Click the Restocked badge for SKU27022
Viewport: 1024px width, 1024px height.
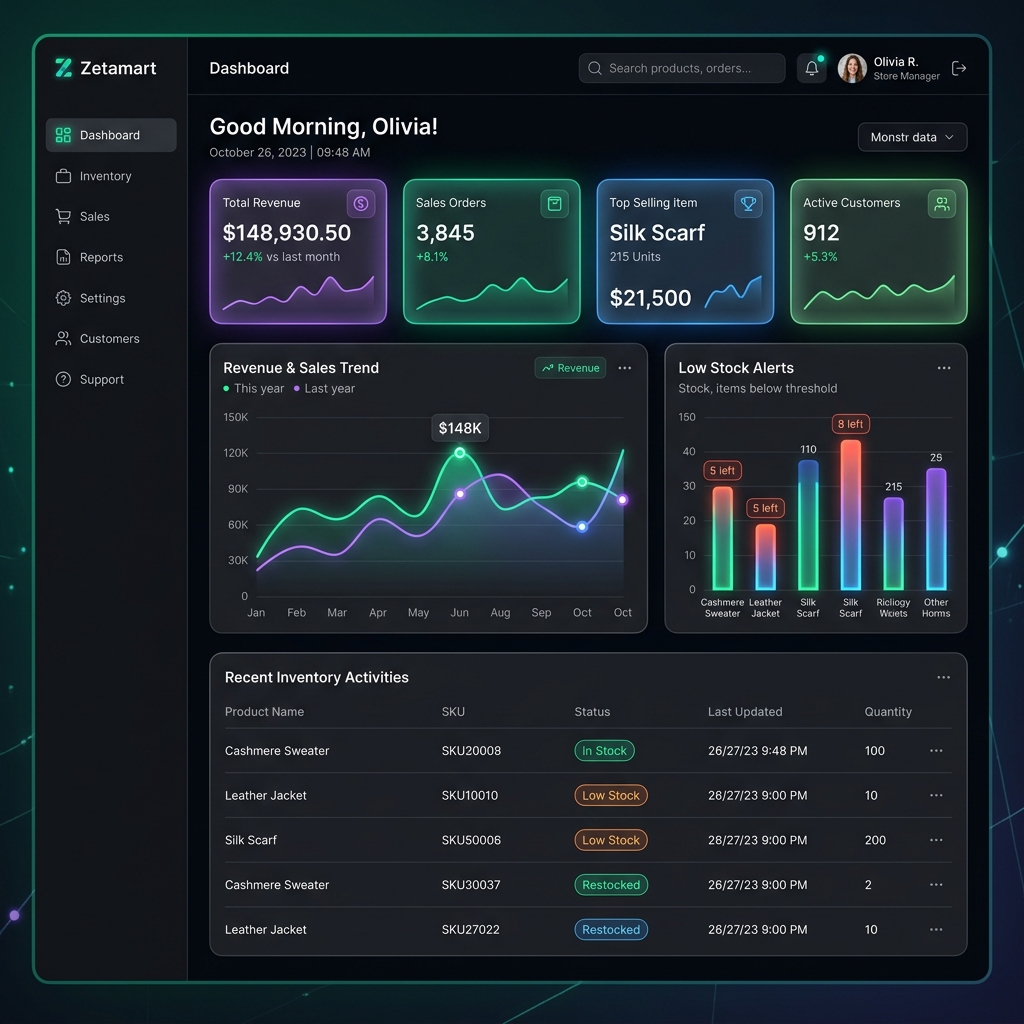[x=611, y=929]
